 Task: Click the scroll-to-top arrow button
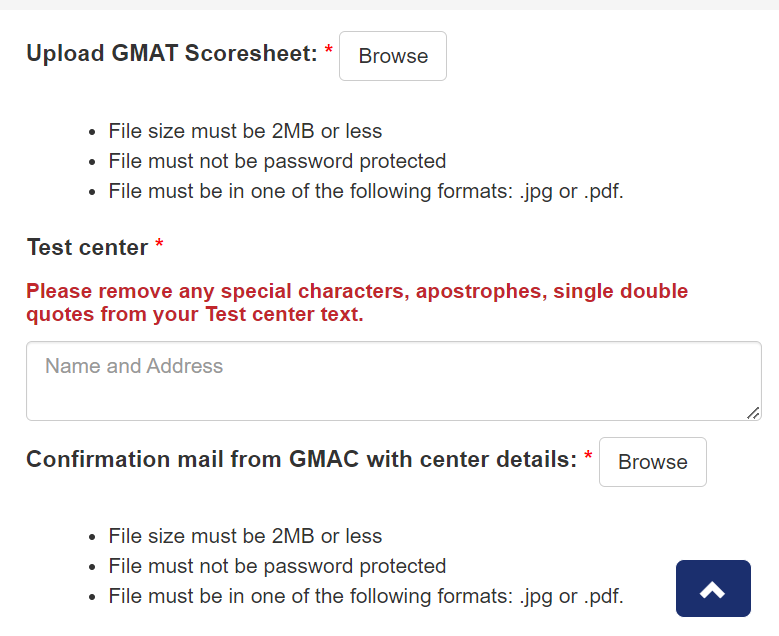(713, 589)
